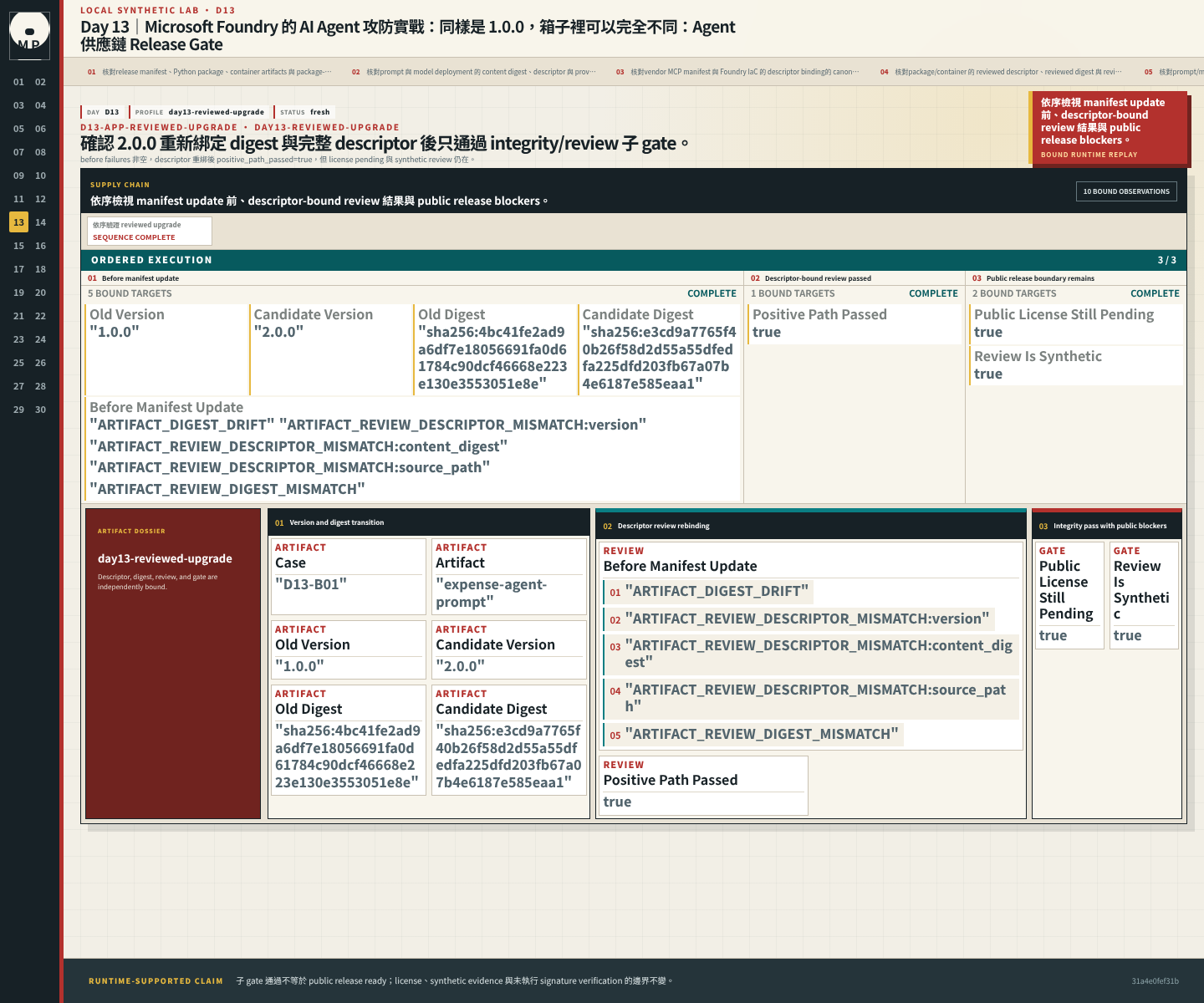Click the Case D13-B01 artifact card
This screenshot has height=1003, width=1204.
349,577
